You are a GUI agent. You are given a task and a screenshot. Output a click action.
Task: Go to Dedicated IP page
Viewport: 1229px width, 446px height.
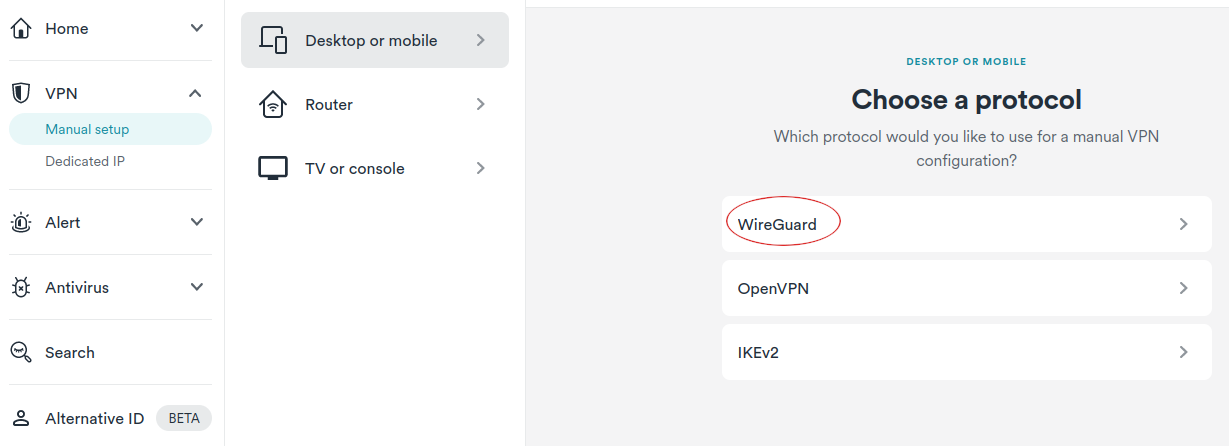pos(85,161)
